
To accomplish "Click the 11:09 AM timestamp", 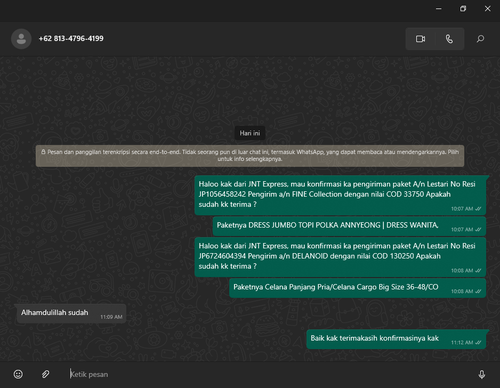I will [x=111, y=317].
